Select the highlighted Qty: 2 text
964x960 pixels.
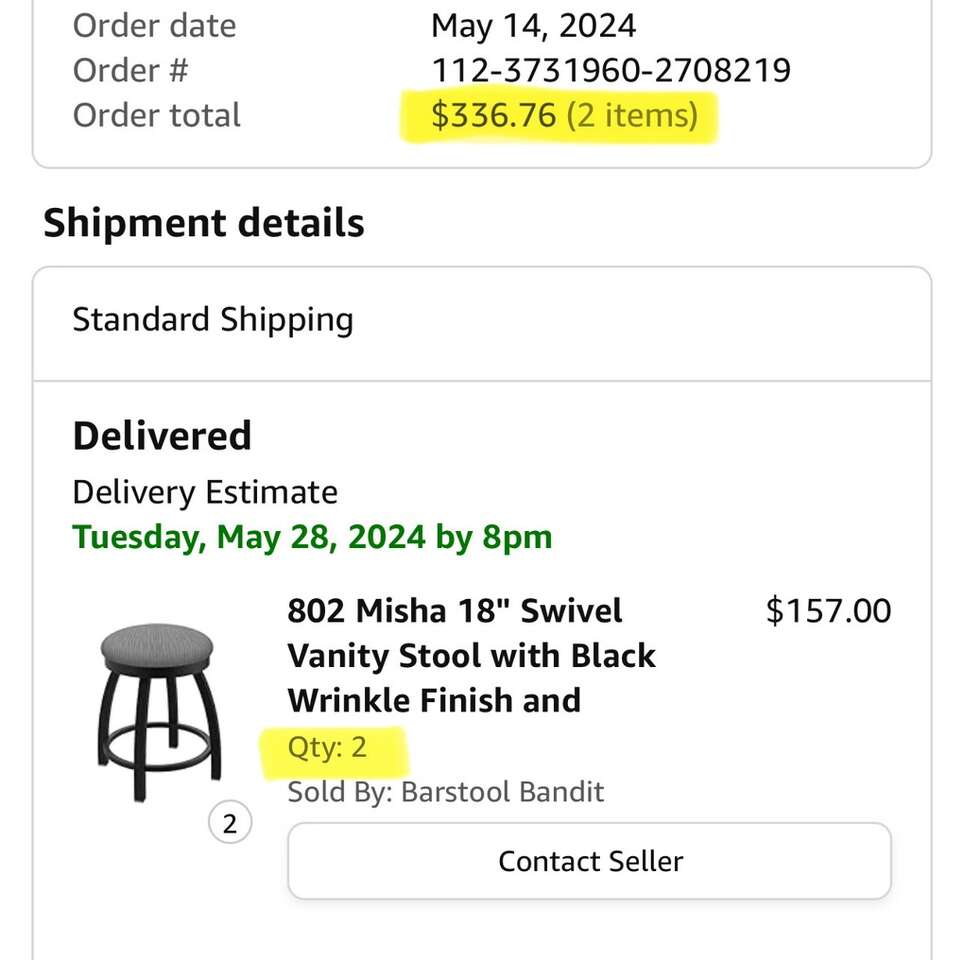[x=327, y=747]
